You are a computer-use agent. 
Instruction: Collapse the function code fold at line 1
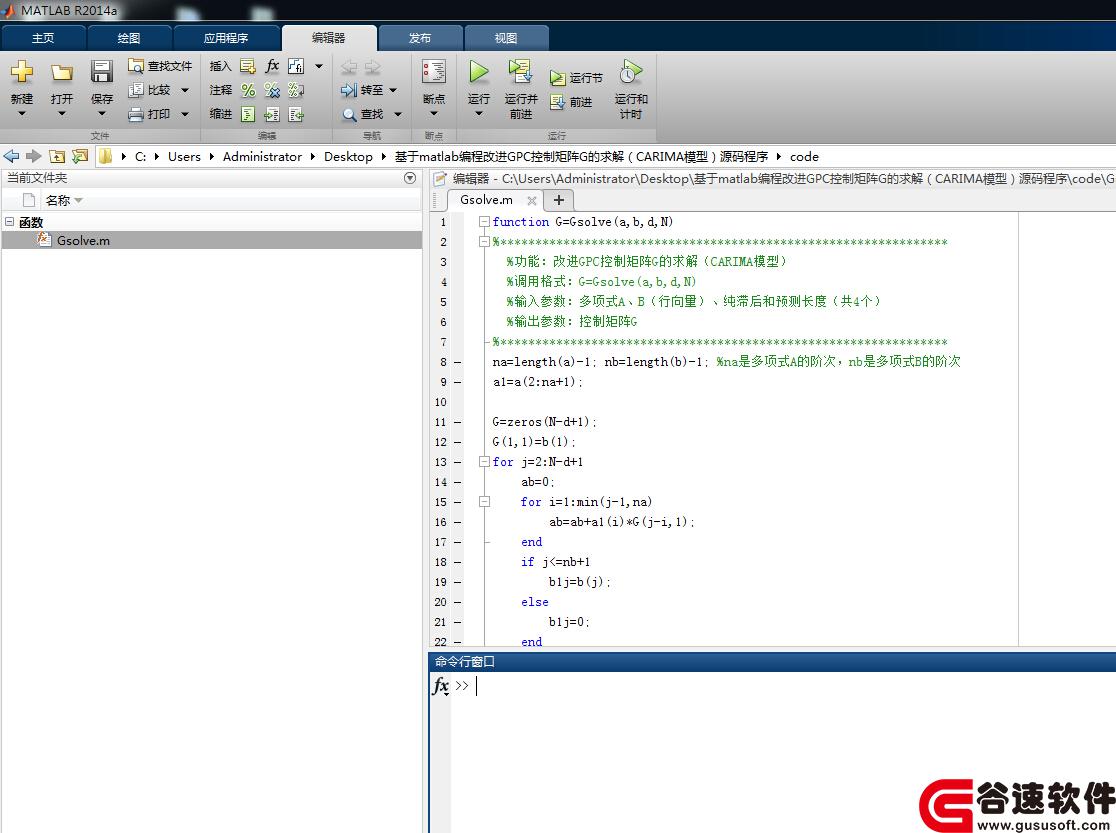(484, 221)
